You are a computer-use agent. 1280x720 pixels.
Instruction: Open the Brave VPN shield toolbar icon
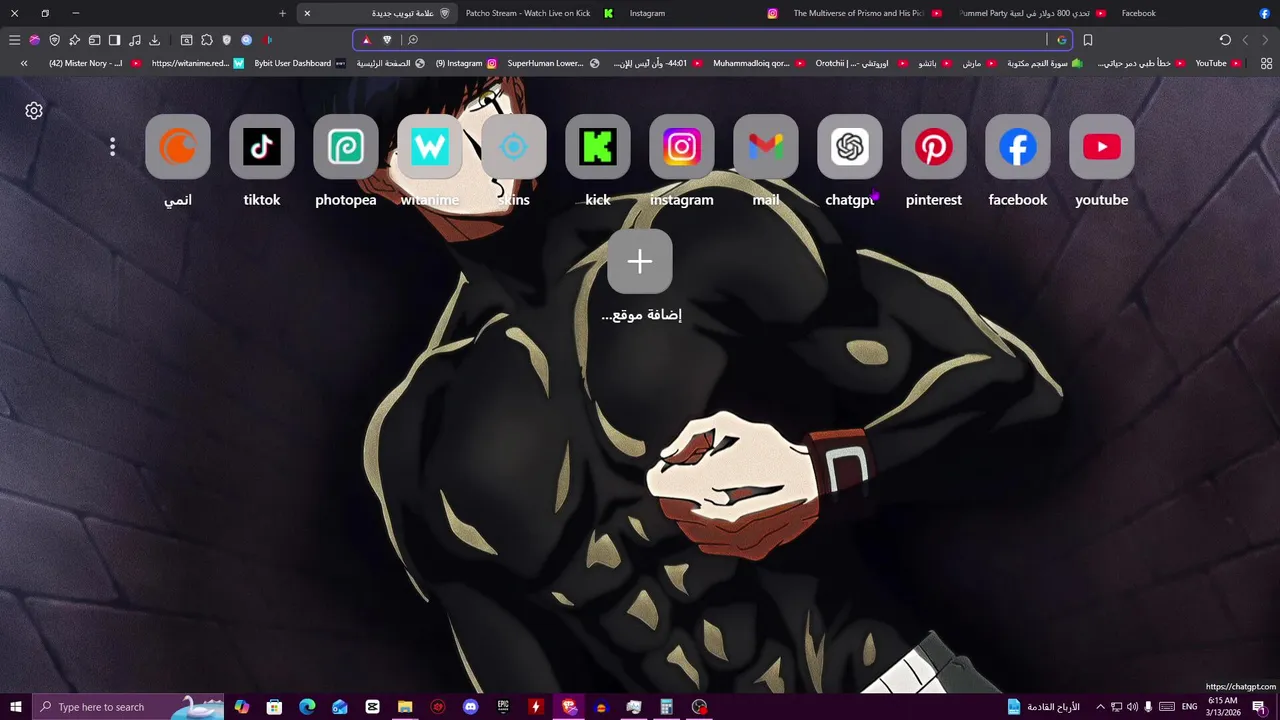click(54, 40)
